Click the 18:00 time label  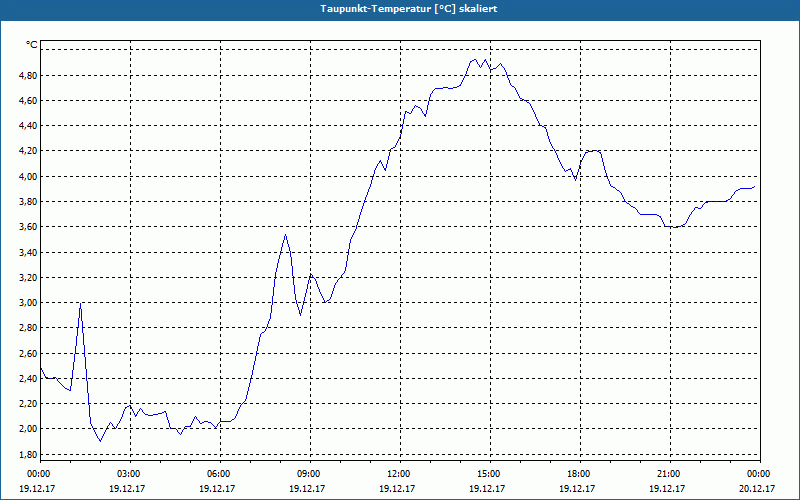click(580, 474)
